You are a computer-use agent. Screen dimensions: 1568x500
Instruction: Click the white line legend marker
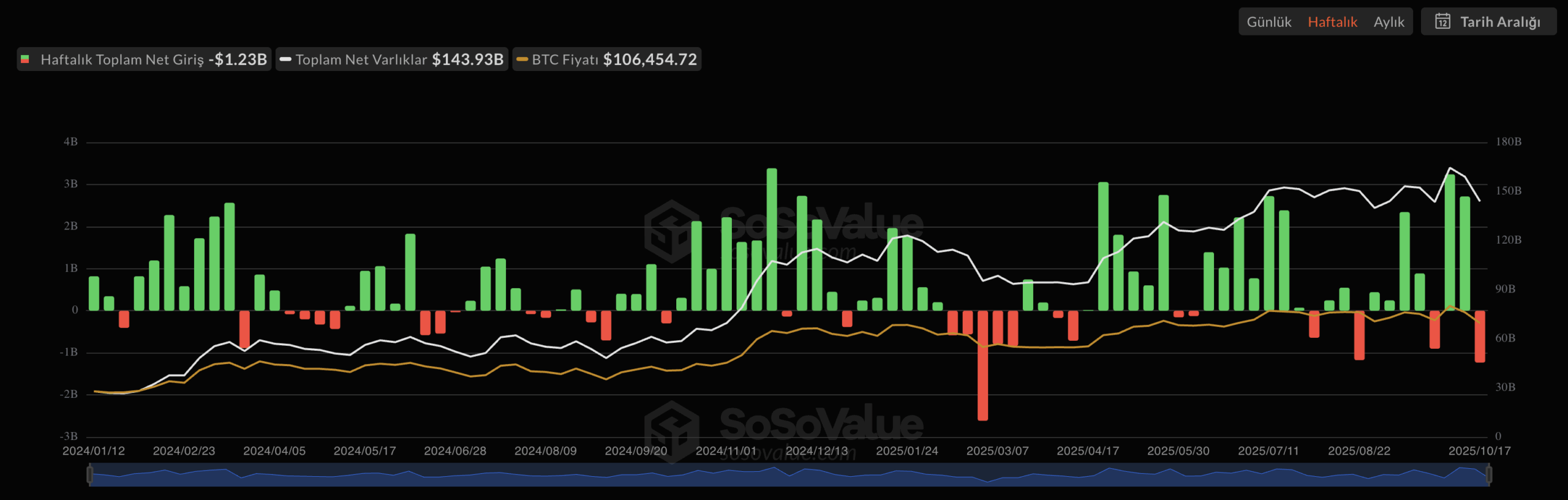285,59
